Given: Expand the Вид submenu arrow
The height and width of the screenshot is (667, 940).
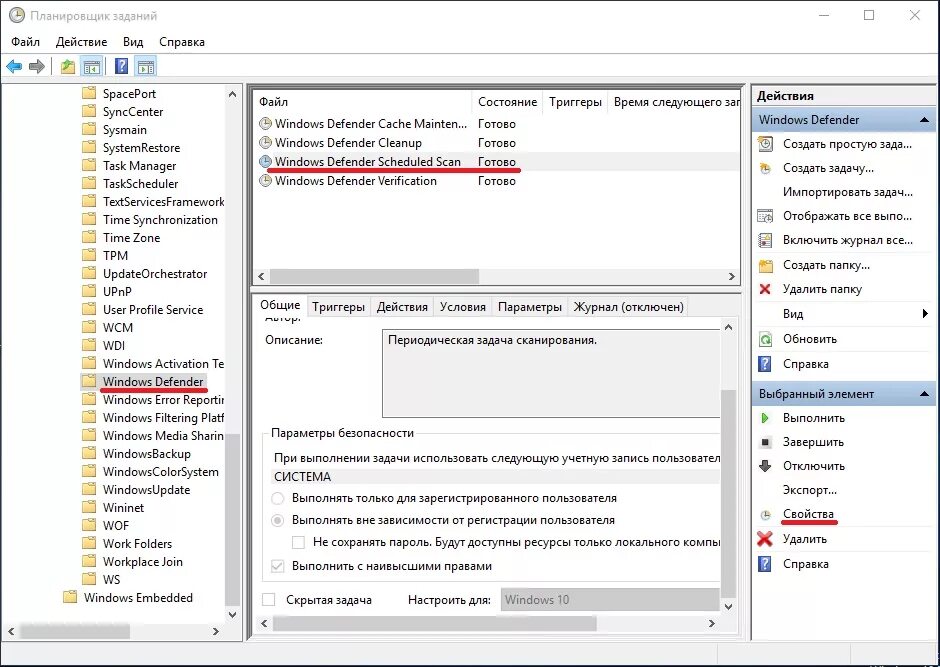Looking at the screenshot, I should pos(925,313).
